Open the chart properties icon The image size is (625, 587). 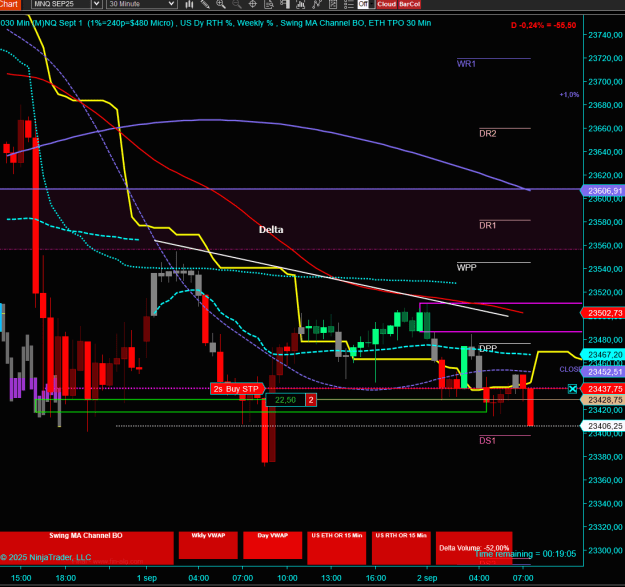[333, 4]
